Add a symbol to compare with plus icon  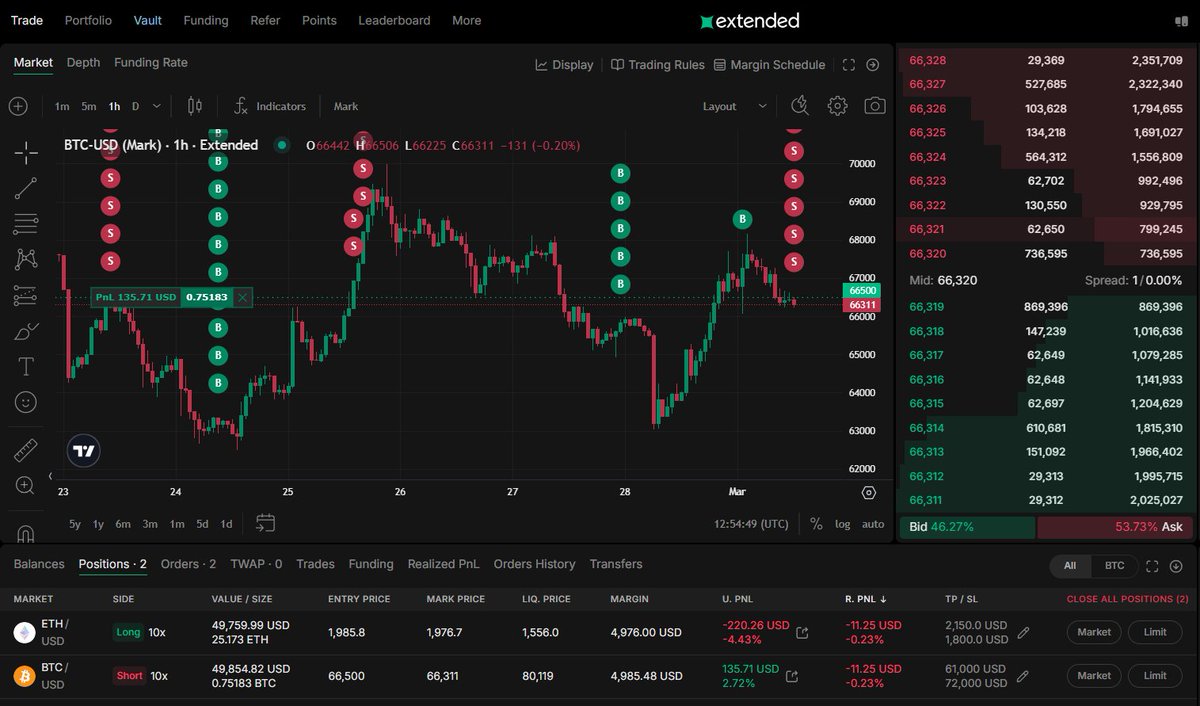click(19, 106)
